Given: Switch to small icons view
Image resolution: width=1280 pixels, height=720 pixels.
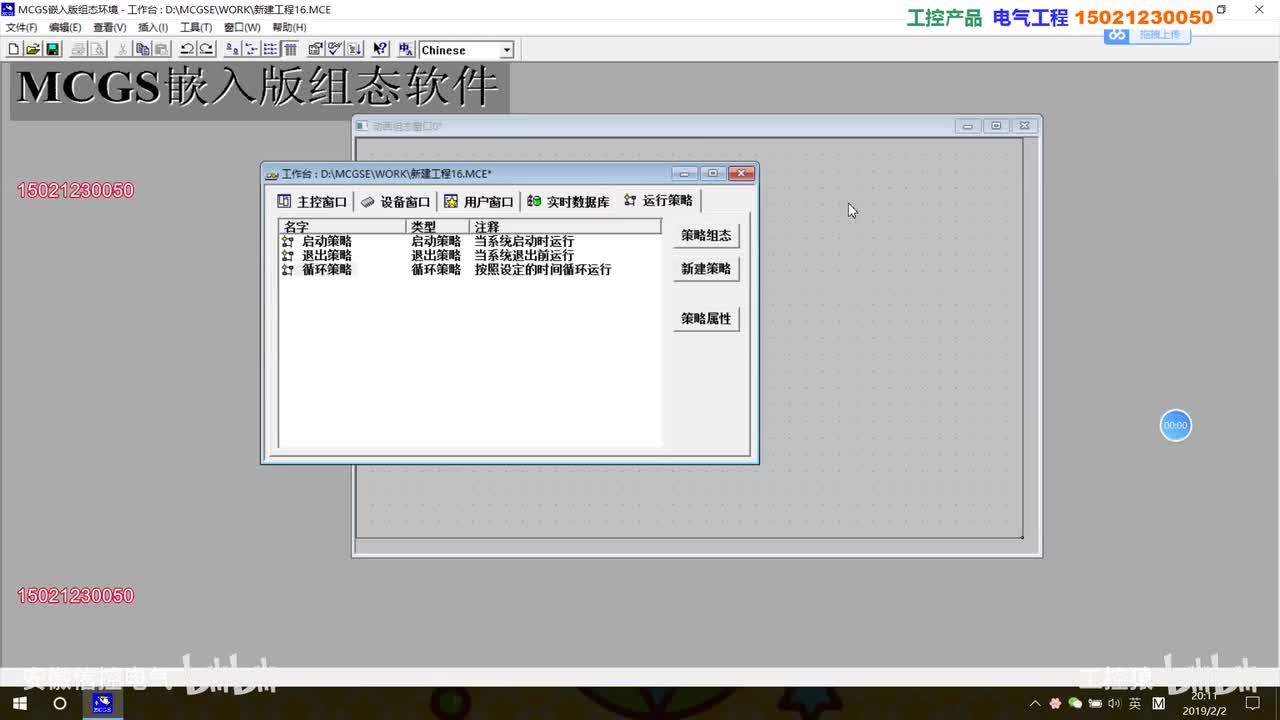Looking at the screenshot, I should (x=251, y=49).
